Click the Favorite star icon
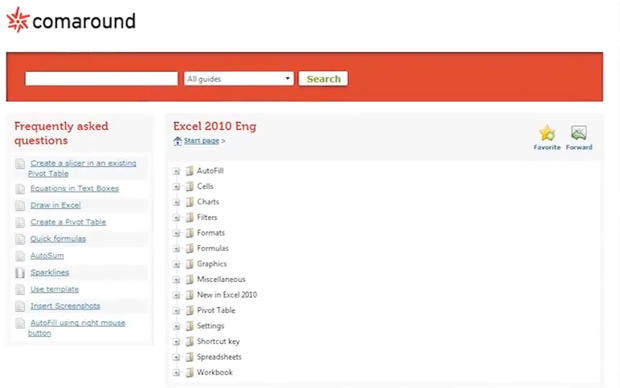 tap(547, 133)
